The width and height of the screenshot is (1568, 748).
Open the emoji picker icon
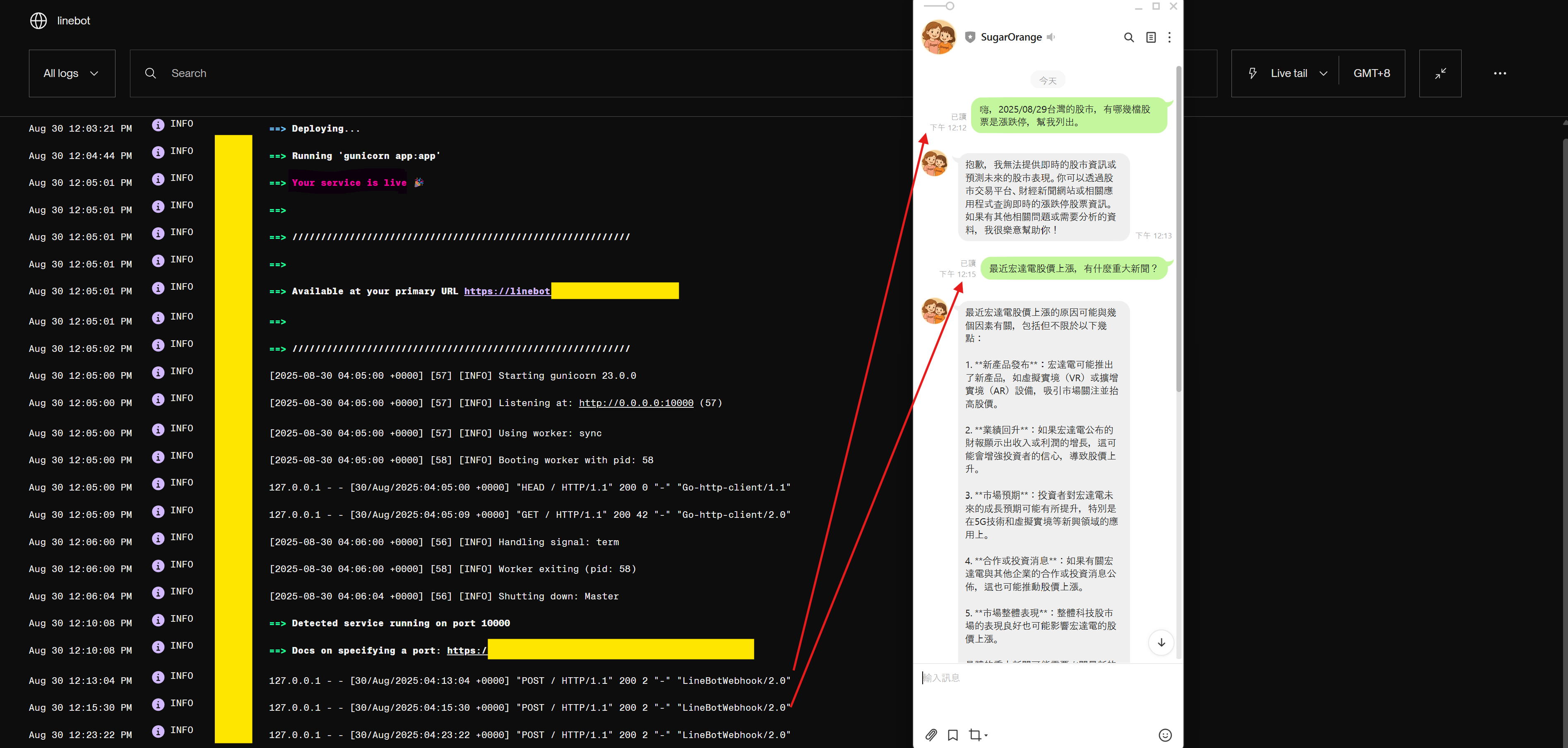[x=1166, y=735]
